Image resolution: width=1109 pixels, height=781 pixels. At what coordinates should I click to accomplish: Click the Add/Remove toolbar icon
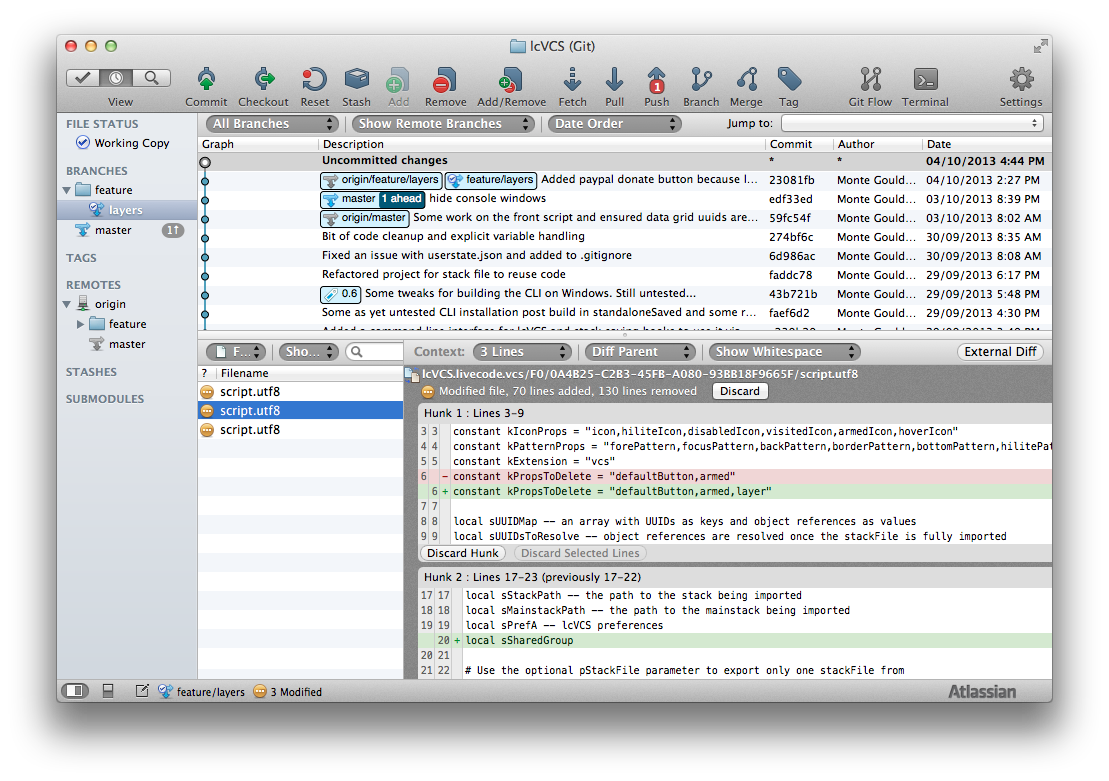511,79
